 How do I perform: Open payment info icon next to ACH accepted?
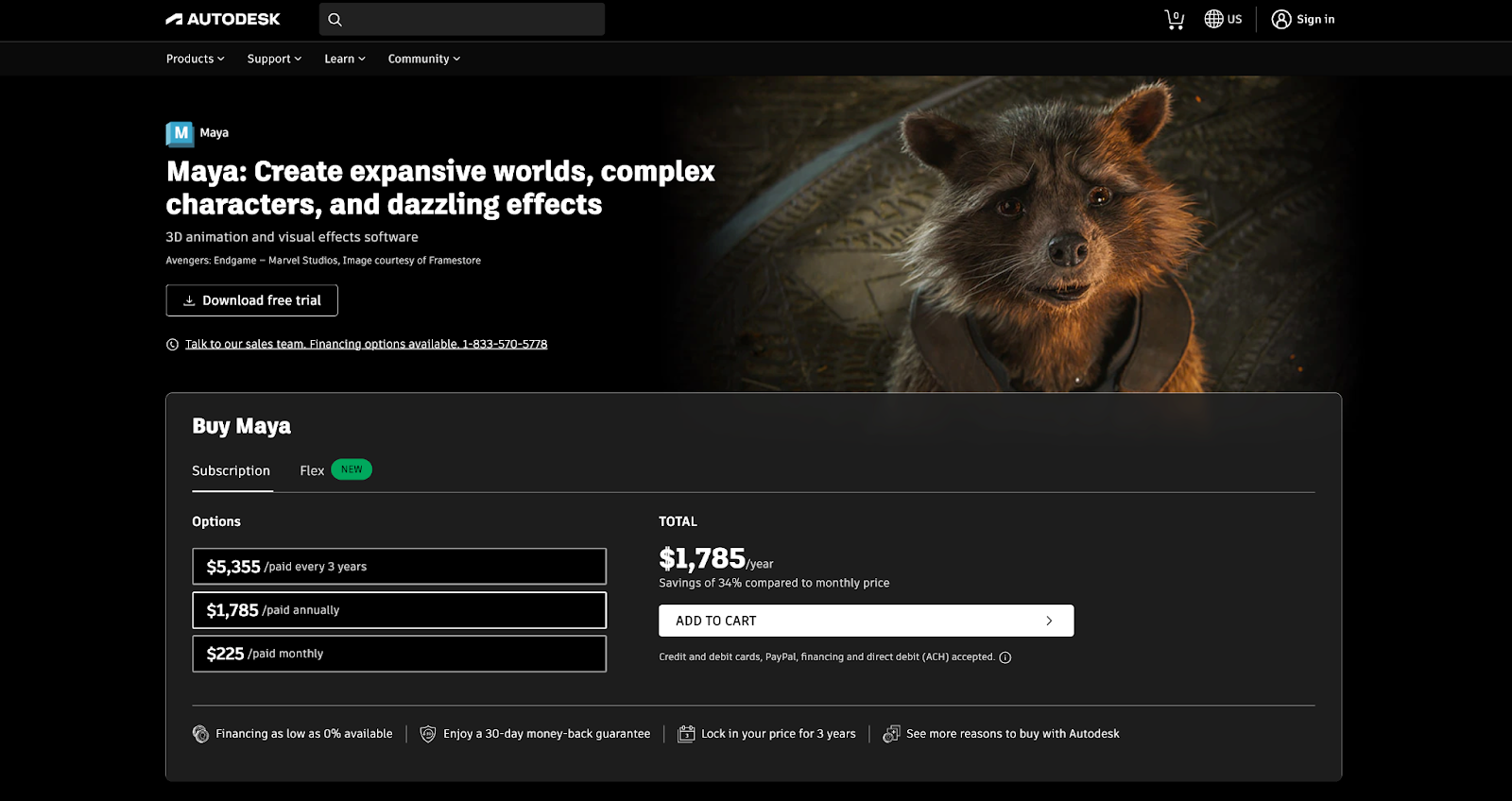1005,657
